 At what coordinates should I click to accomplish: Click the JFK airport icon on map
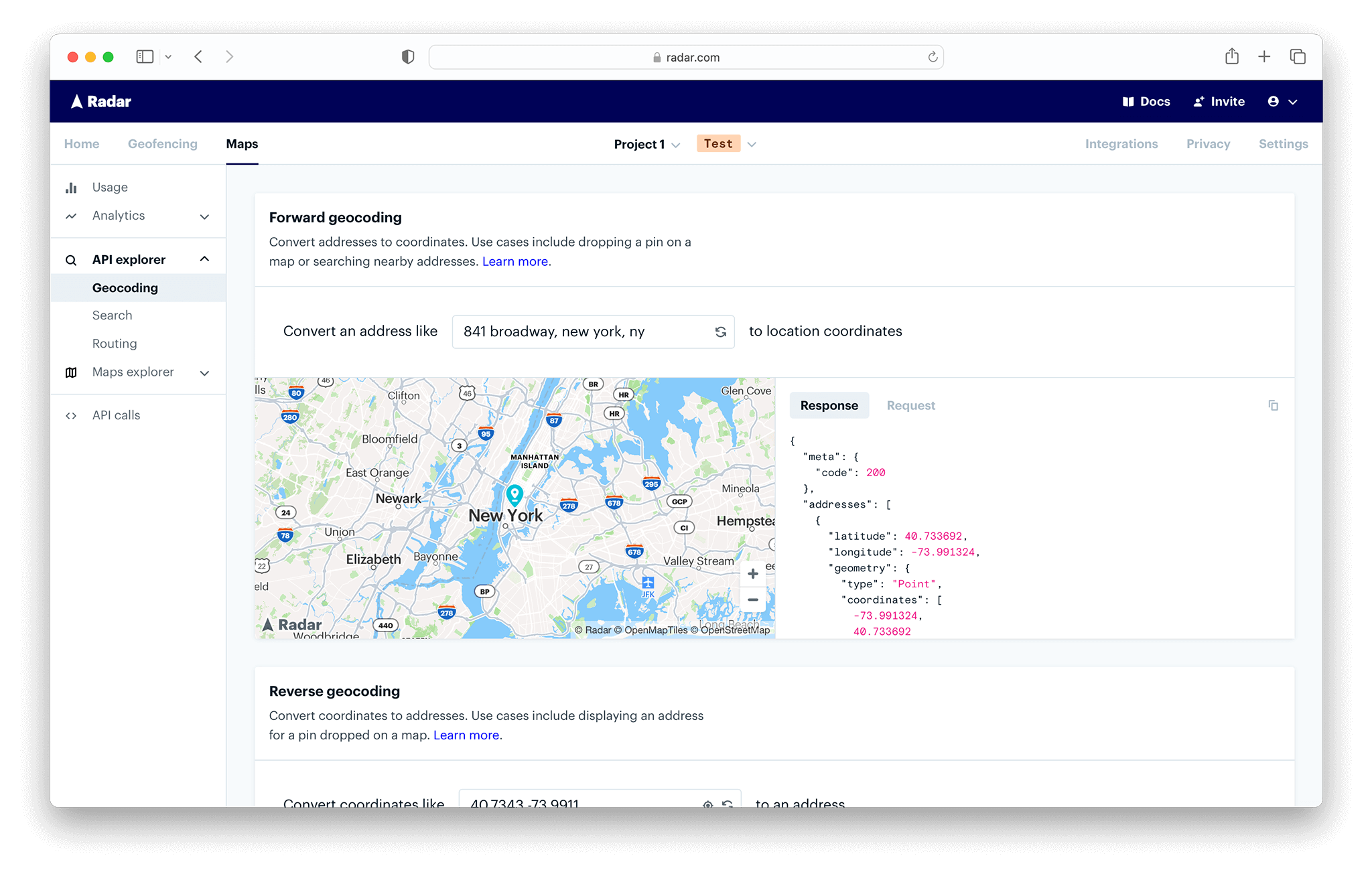(x=648, y=583)
